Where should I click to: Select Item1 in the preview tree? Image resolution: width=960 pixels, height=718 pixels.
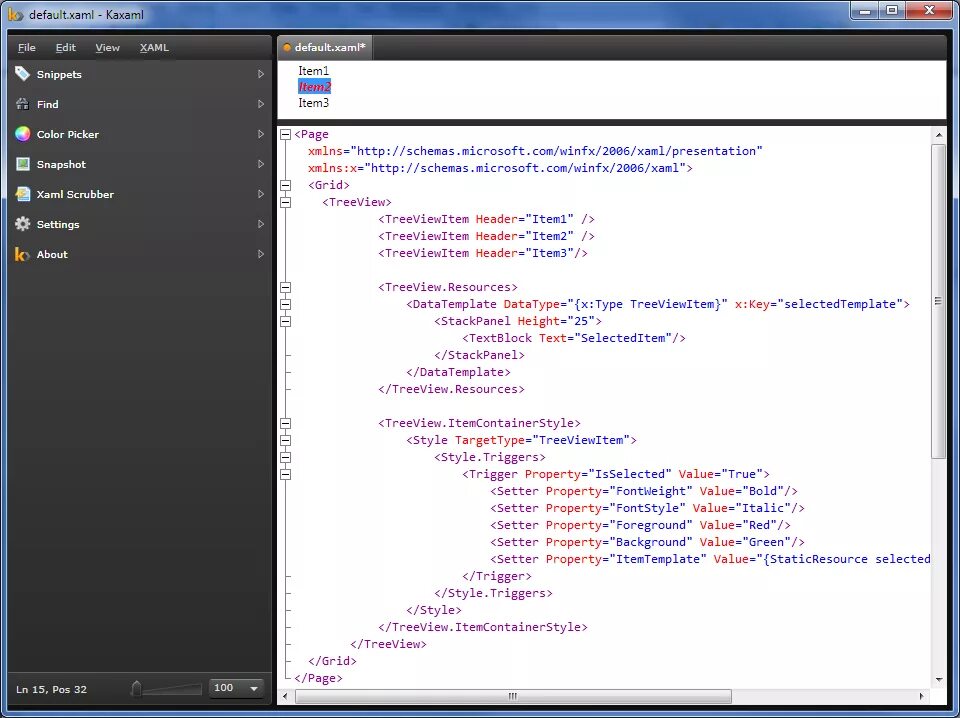point(313,71)
